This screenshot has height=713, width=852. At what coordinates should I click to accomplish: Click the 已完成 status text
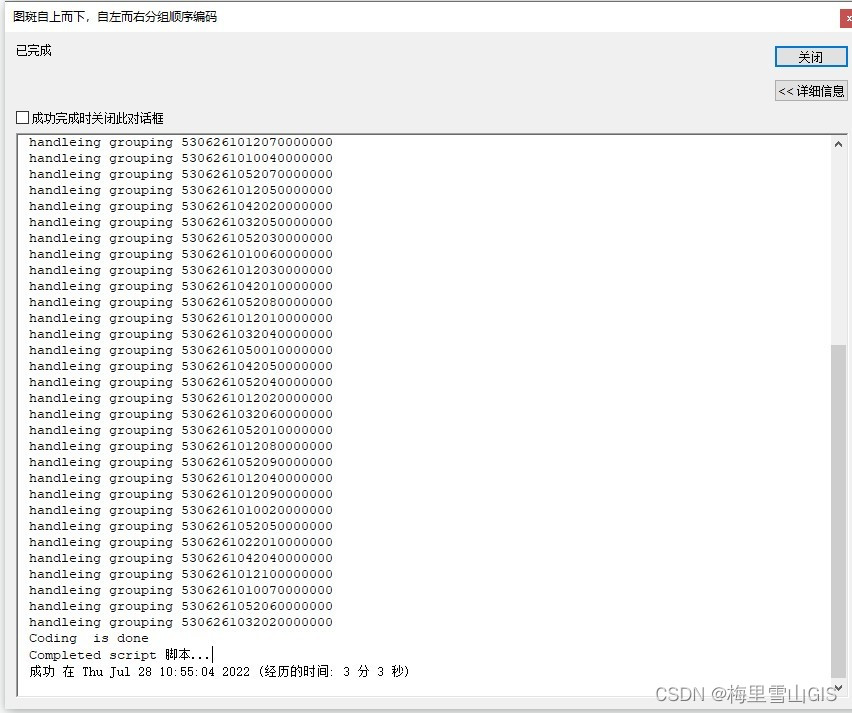[34, 51]
